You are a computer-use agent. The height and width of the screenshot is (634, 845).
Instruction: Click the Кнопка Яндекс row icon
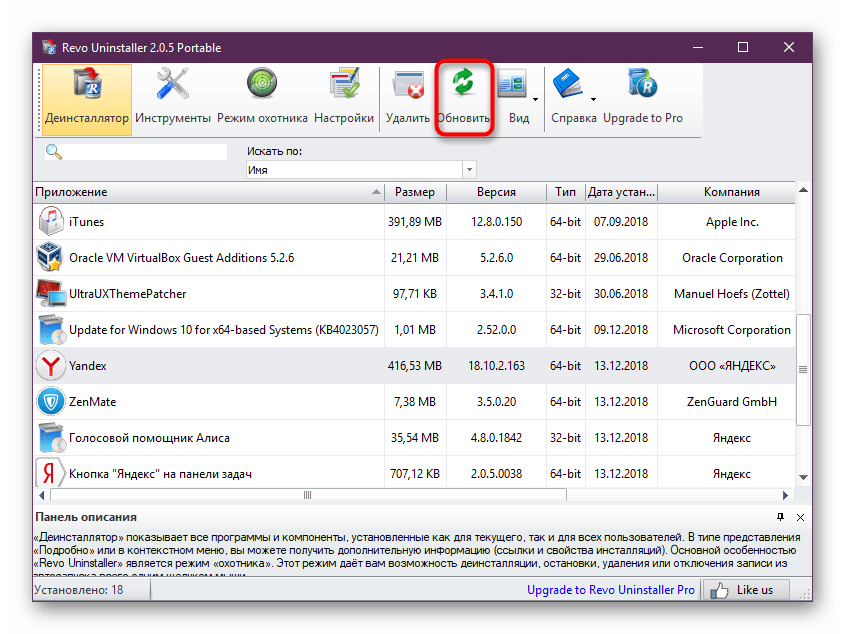coord(51,473)
